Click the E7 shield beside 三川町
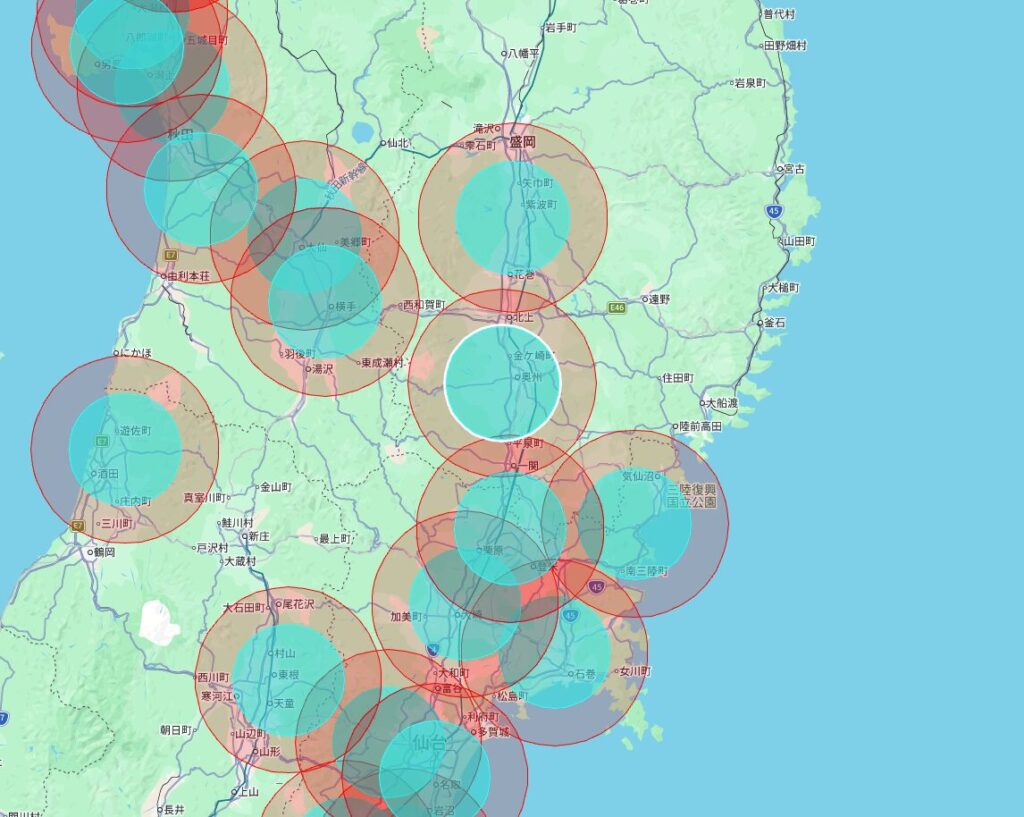The height and width of the screenshot is (817, 1024). point(78,526)
